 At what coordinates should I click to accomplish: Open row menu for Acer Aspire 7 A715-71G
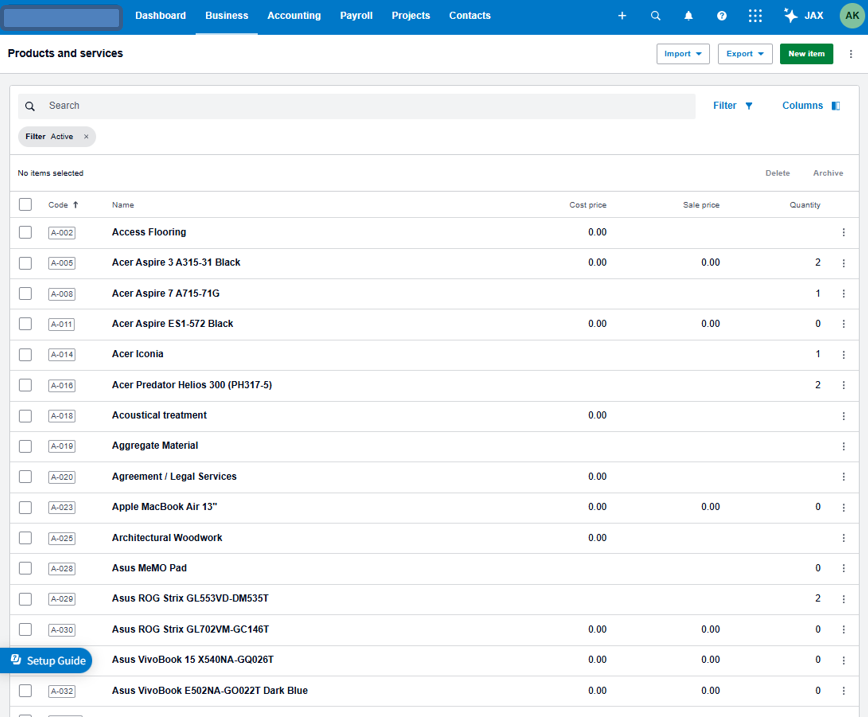(843, 294)
